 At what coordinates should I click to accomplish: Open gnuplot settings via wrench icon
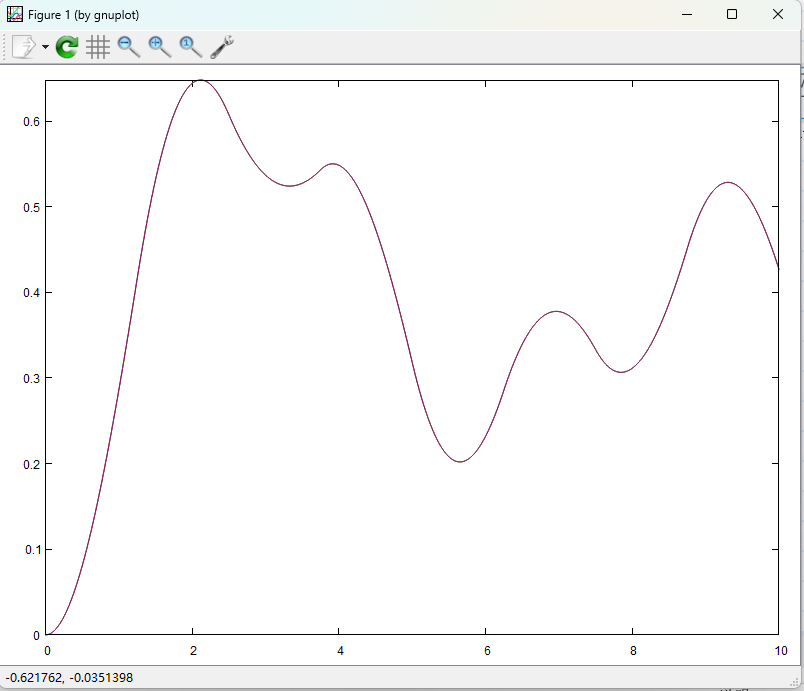[222, 46]
